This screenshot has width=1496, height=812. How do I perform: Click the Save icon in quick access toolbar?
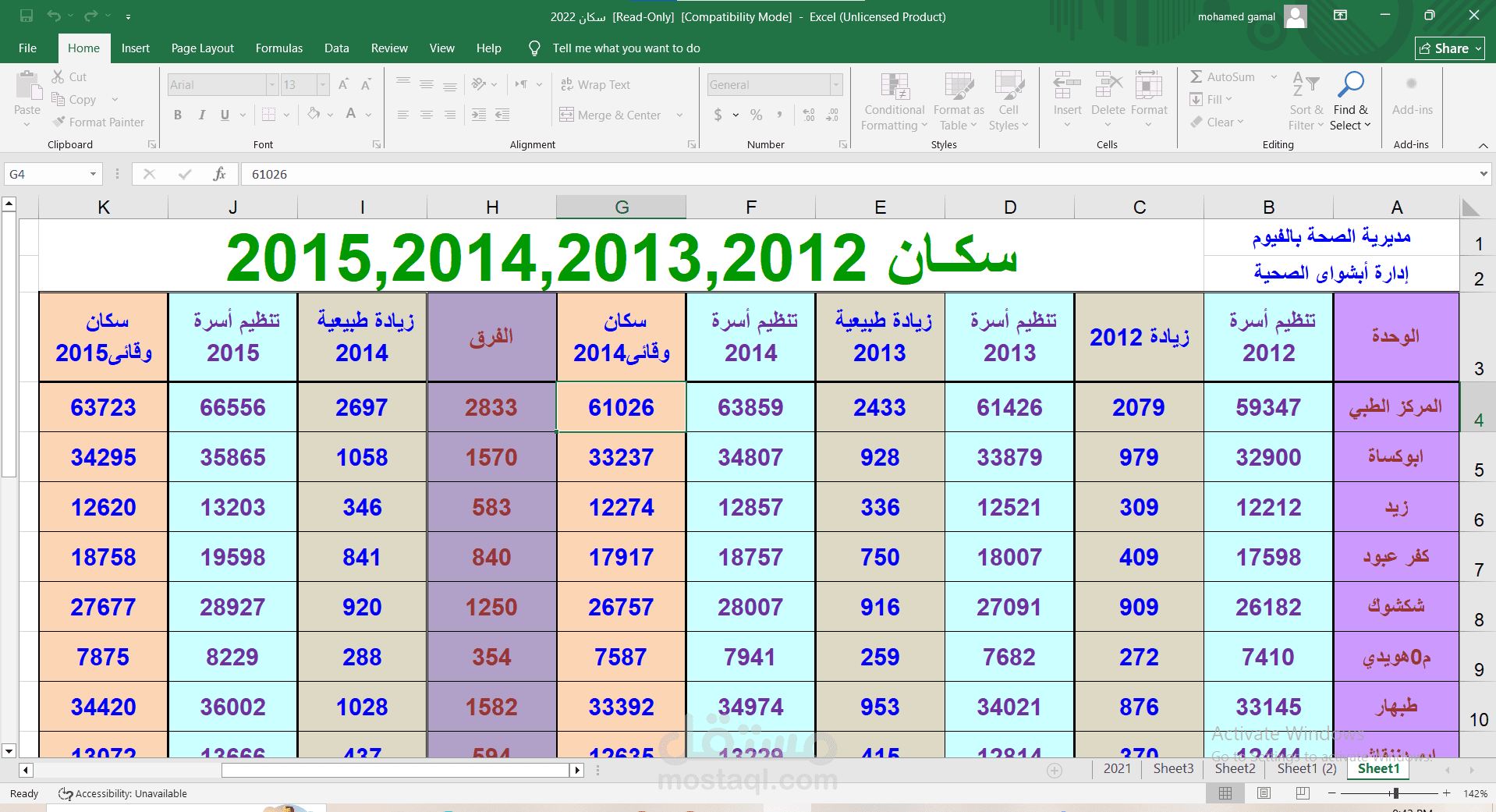click(27, 16)
